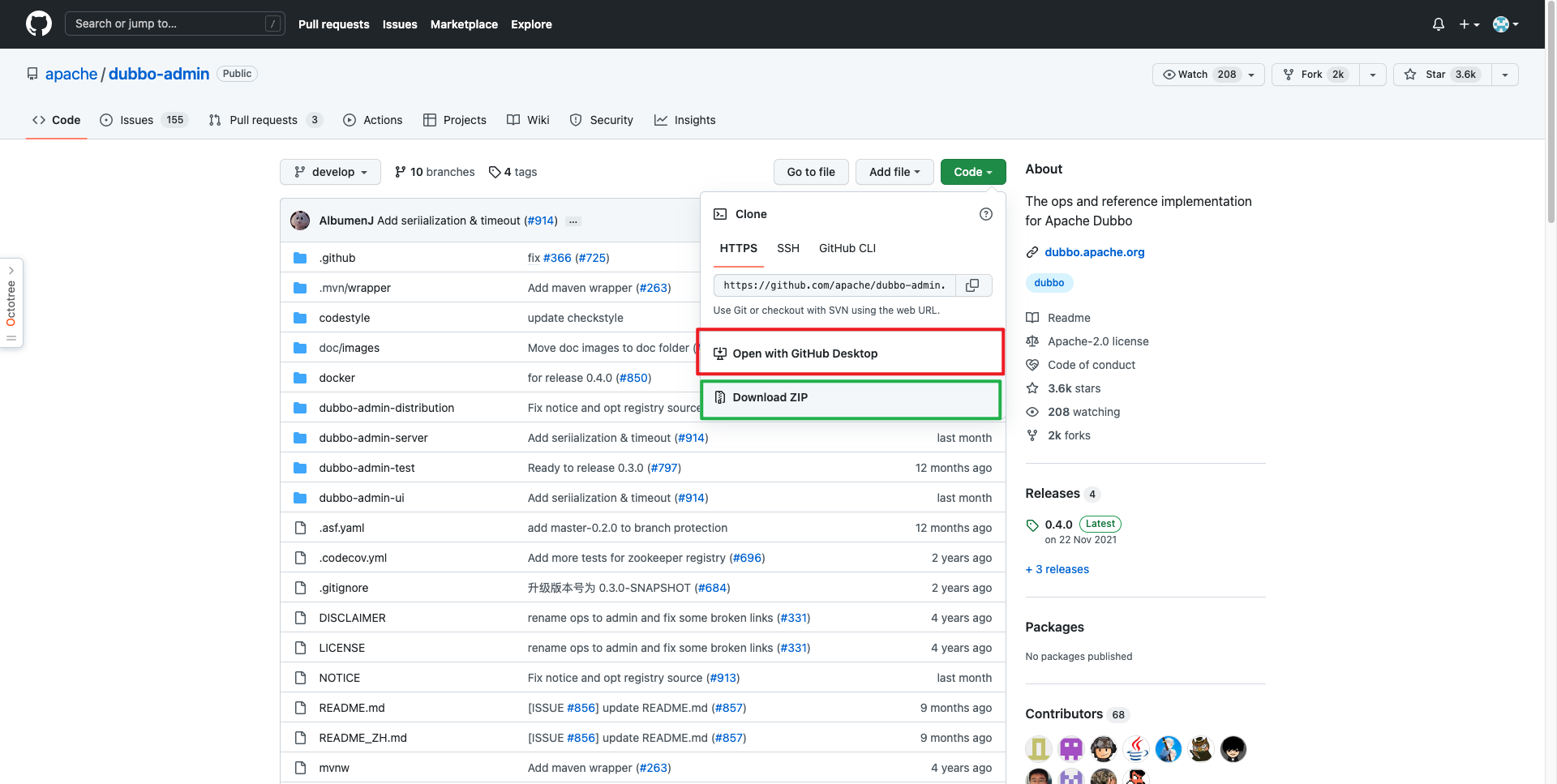The width and height of the screenshot is (1557, 784).
Task: Click the LICENSE file icon
Action: tap(301, 648)
